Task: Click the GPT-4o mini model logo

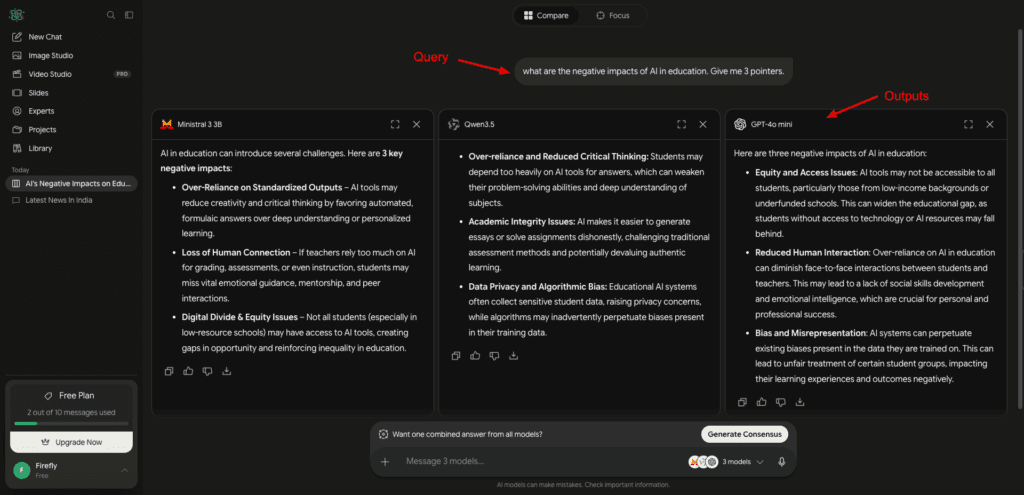Action: click(740, 124)
